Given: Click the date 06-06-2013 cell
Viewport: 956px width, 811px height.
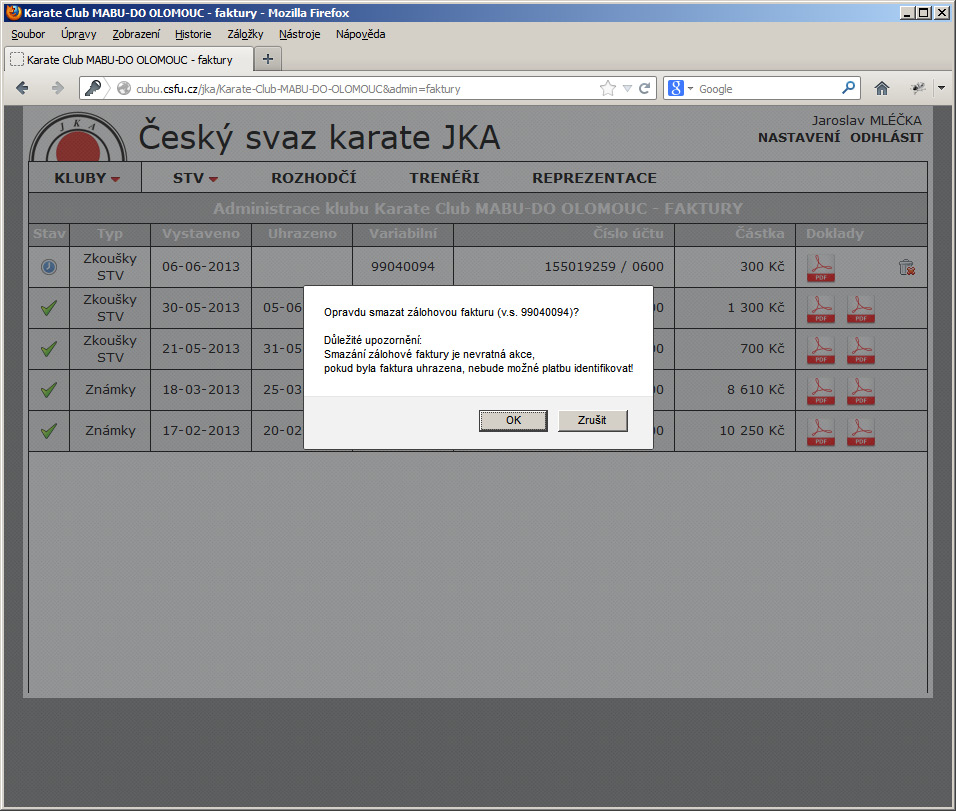Looking at the screenshot, I should [x=201, y=266].
